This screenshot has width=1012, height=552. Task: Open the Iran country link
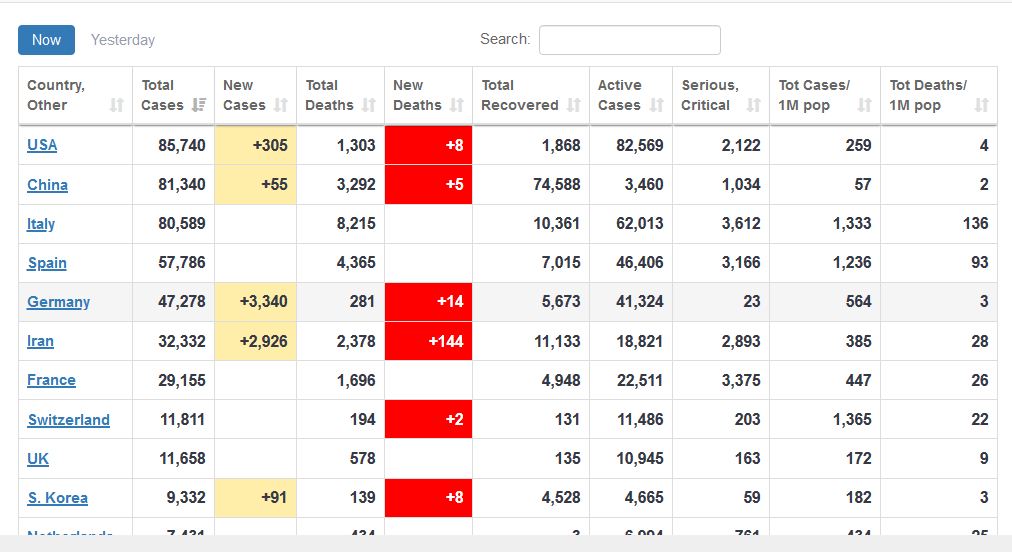(40, 341)
